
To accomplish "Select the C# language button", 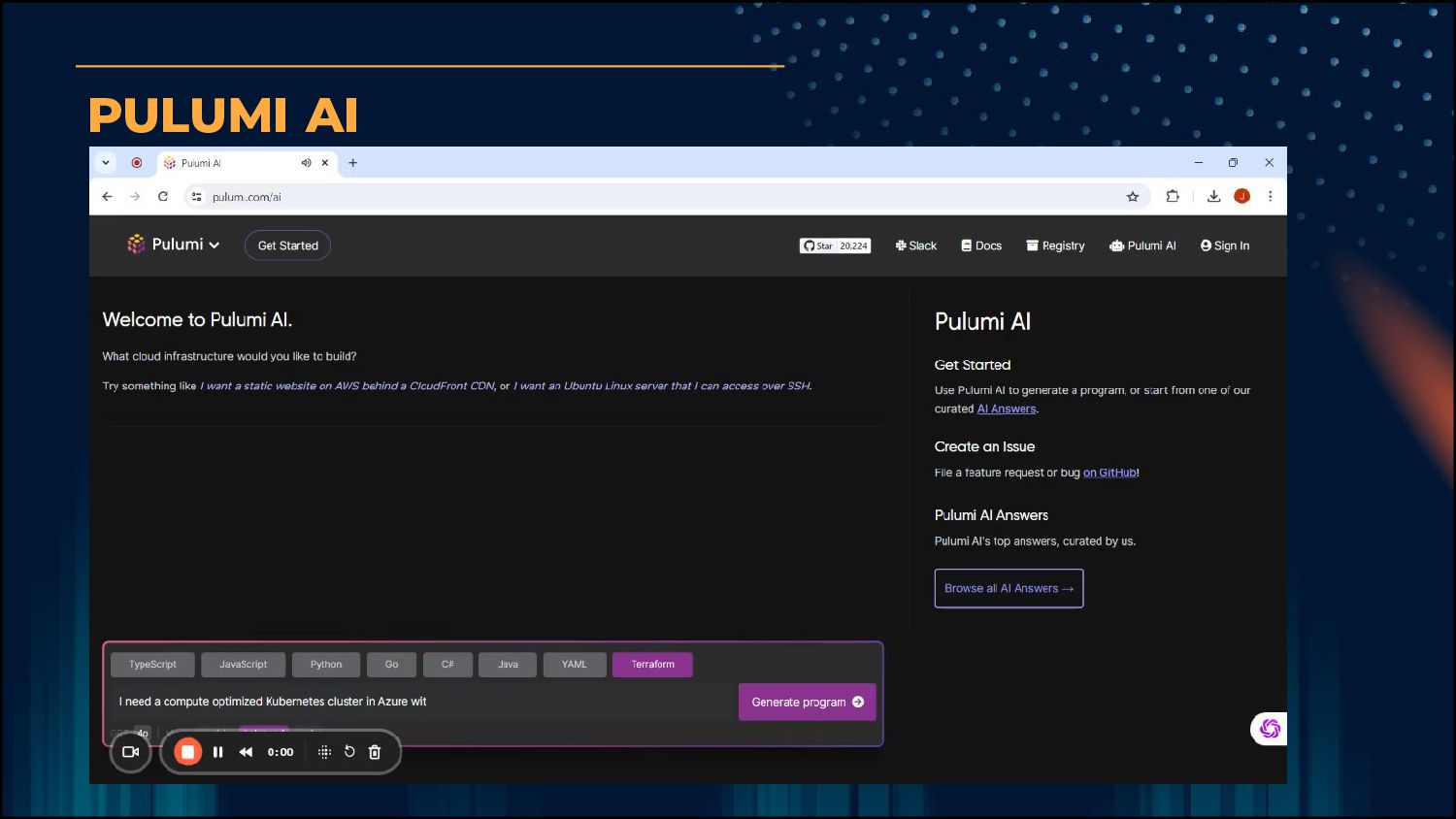I will [x=447, y=665].
